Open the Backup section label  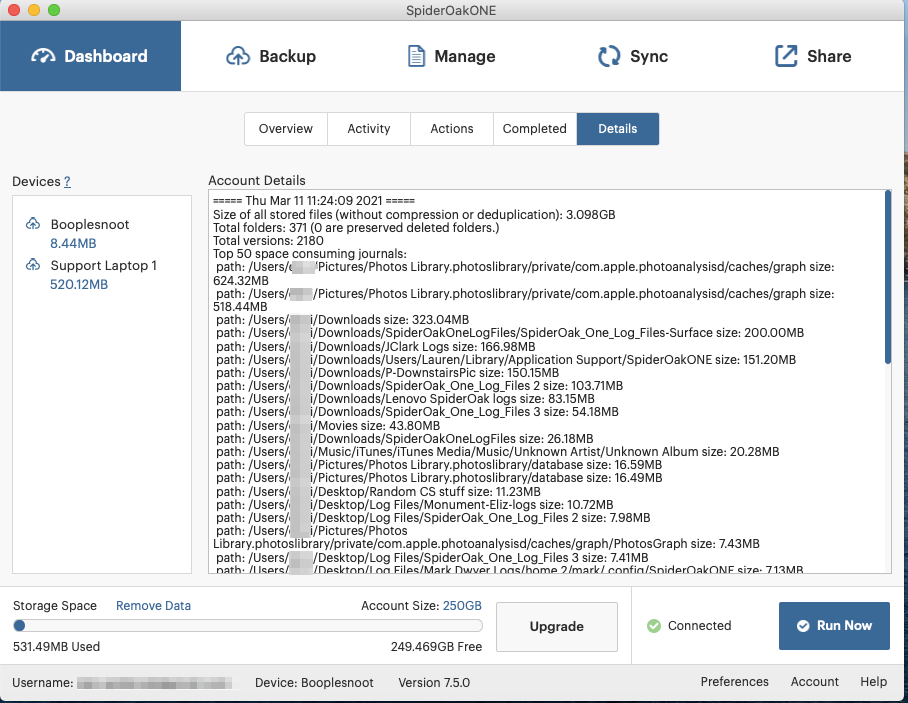287,56
